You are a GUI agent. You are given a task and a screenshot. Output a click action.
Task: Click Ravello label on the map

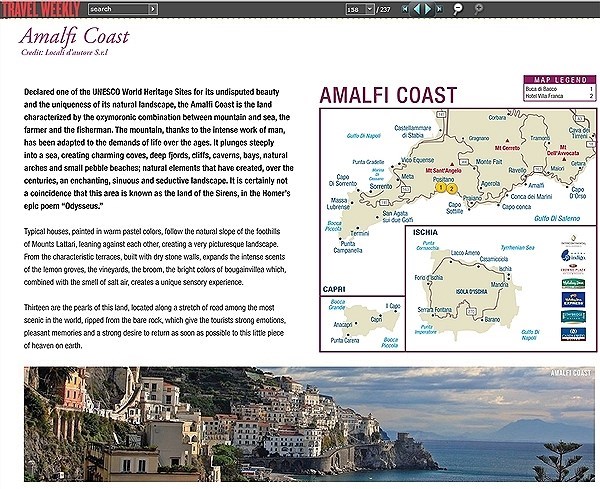[x=517, y=170]
